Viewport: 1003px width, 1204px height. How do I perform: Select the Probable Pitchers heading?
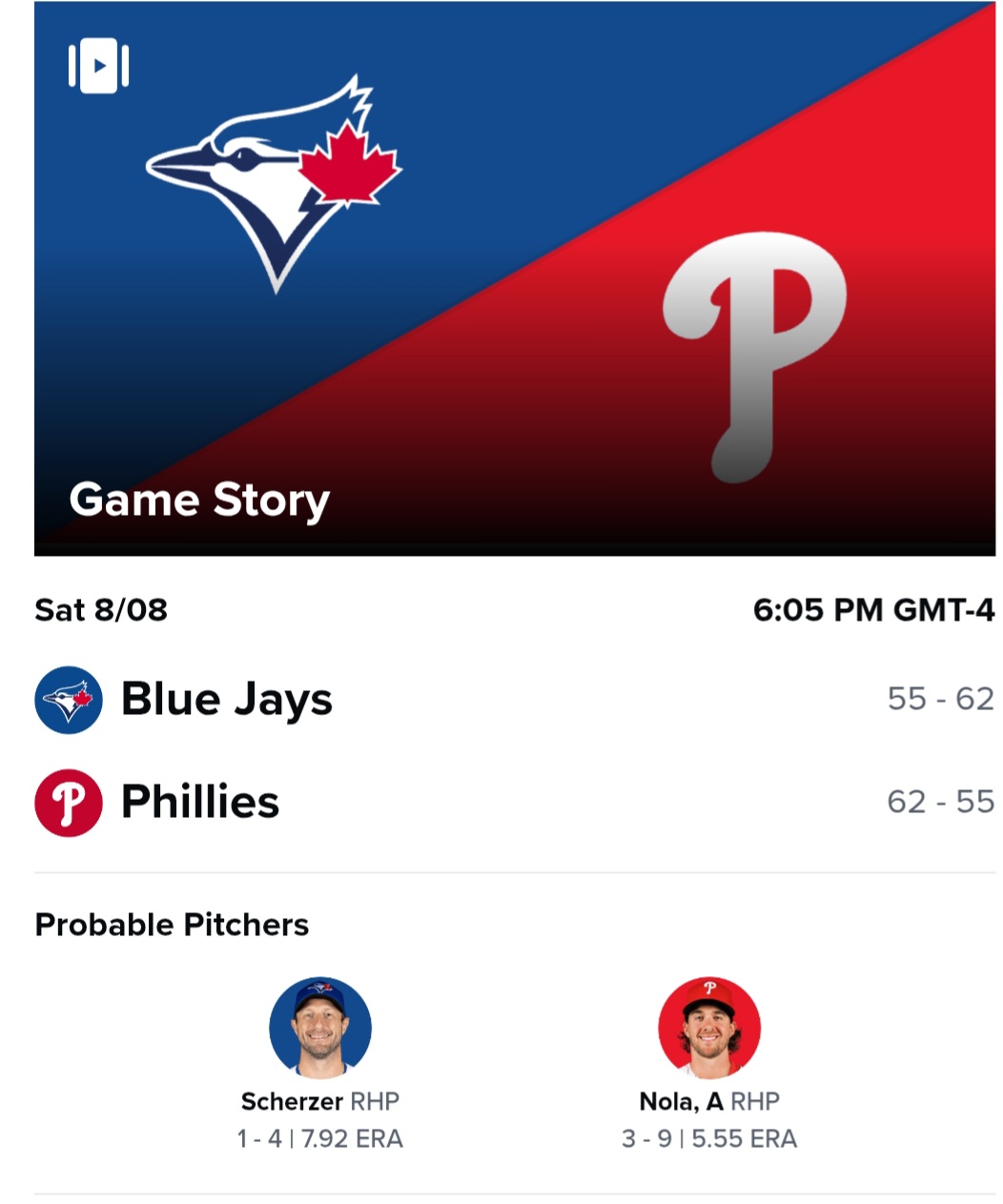pos(172,925)
